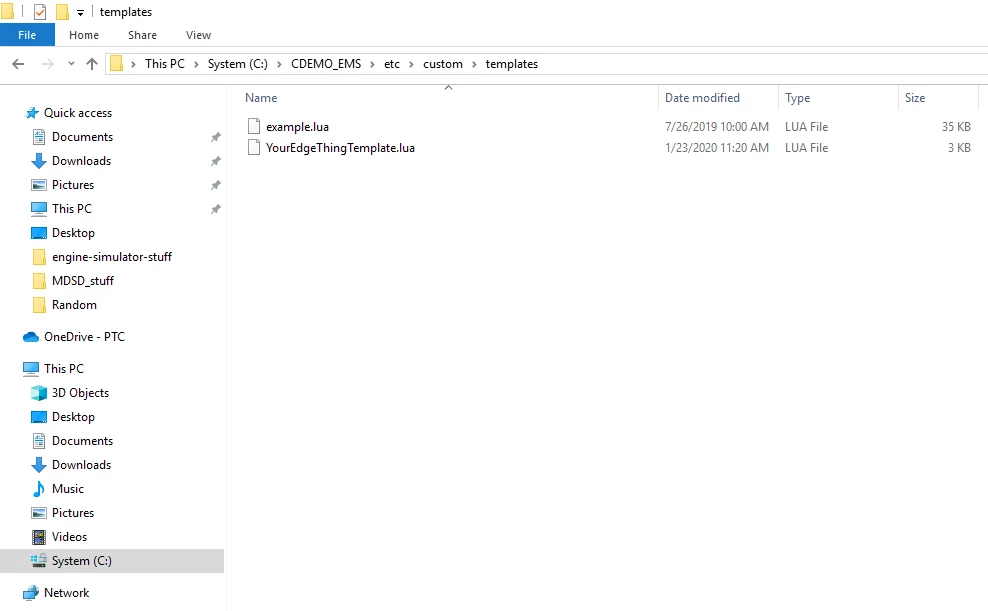Switch to the View ribbon tab
The width and height of the screenshot is (988, 611).
(x=197, y=34)
